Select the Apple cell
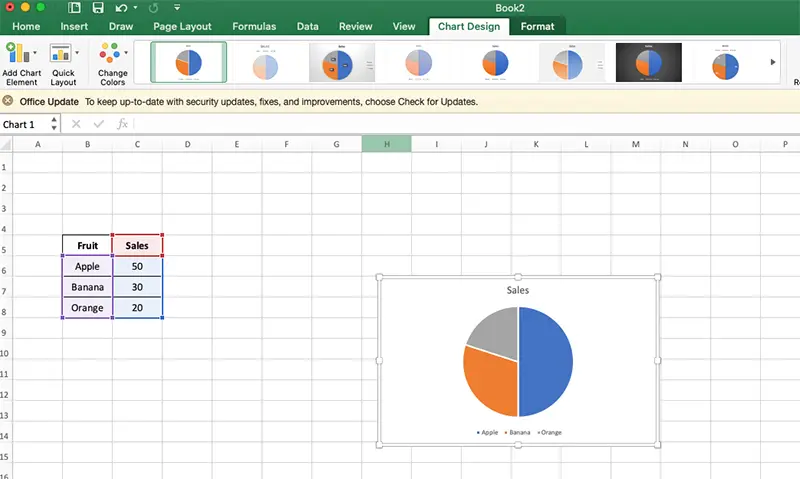This screenshot has width=800, height=479. pyautogui.click(x=87, y=266)
